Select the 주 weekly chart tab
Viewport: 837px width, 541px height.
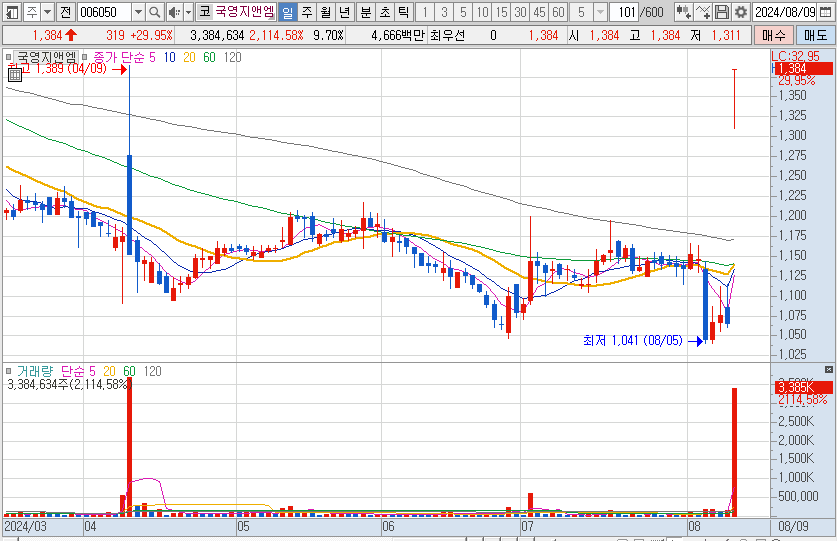point(306,12)
